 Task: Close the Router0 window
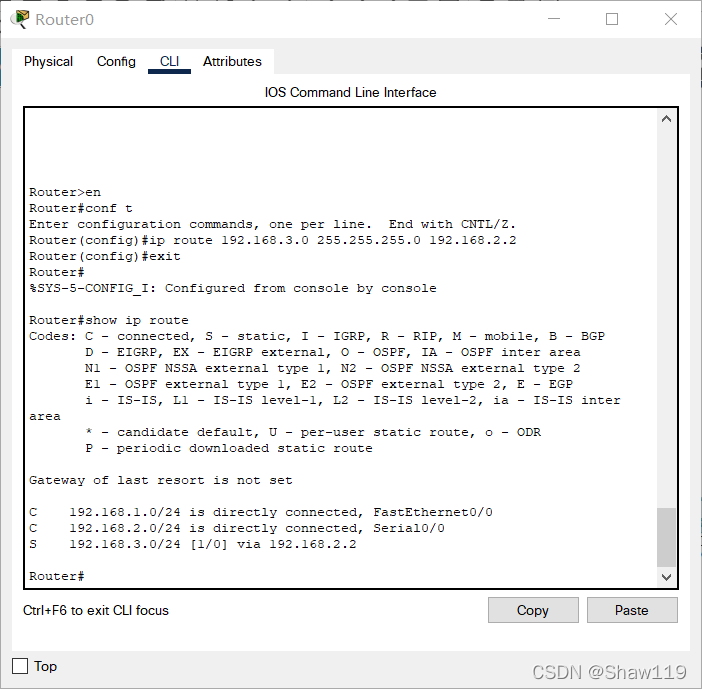tap(671, 19)
